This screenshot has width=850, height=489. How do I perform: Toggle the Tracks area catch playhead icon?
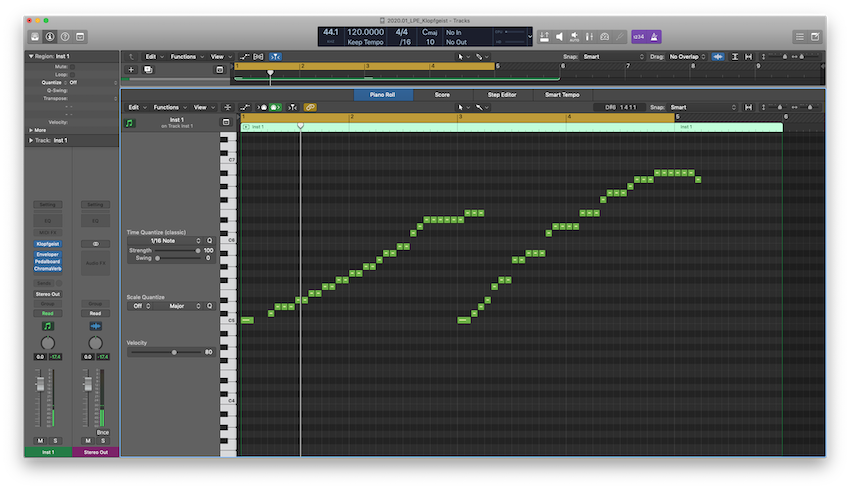click(275, 56)
